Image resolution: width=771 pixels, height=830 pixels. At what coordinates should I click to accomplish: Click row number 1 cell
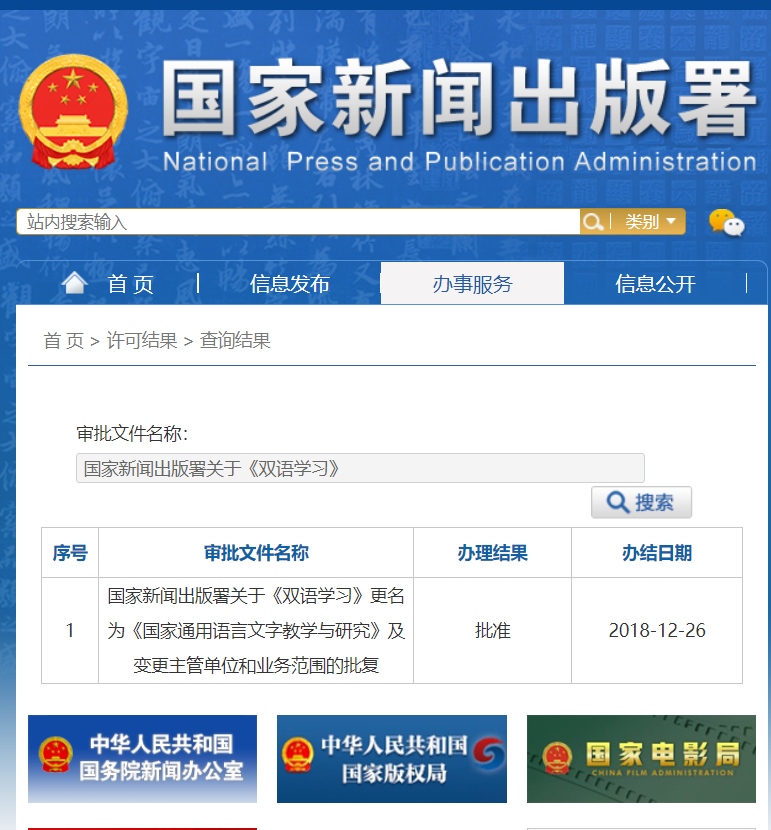click(x=70, y=630)
